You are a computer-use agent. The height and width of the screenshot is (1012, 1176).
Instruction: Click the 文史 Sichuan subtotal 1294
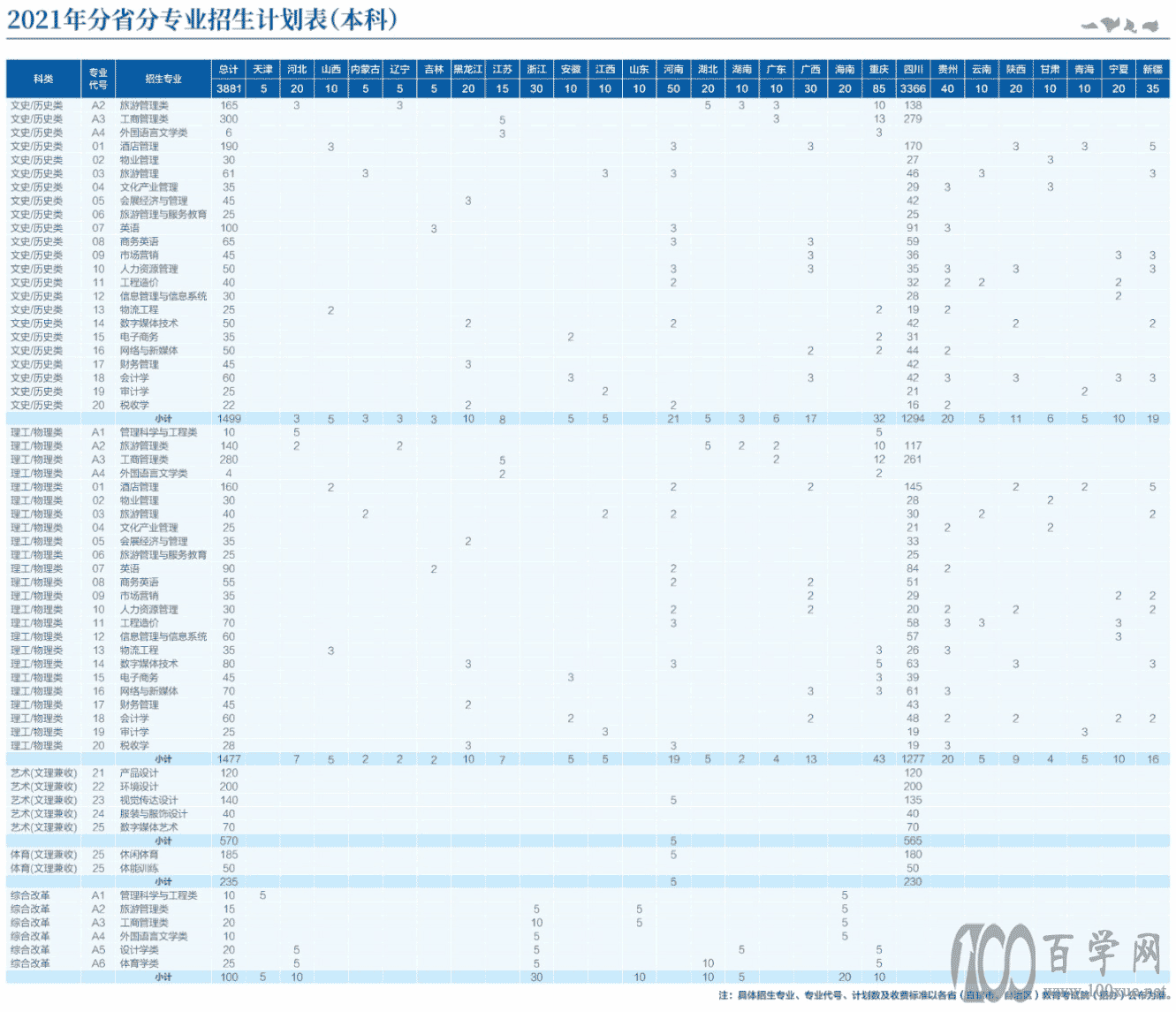pos(913,419)
